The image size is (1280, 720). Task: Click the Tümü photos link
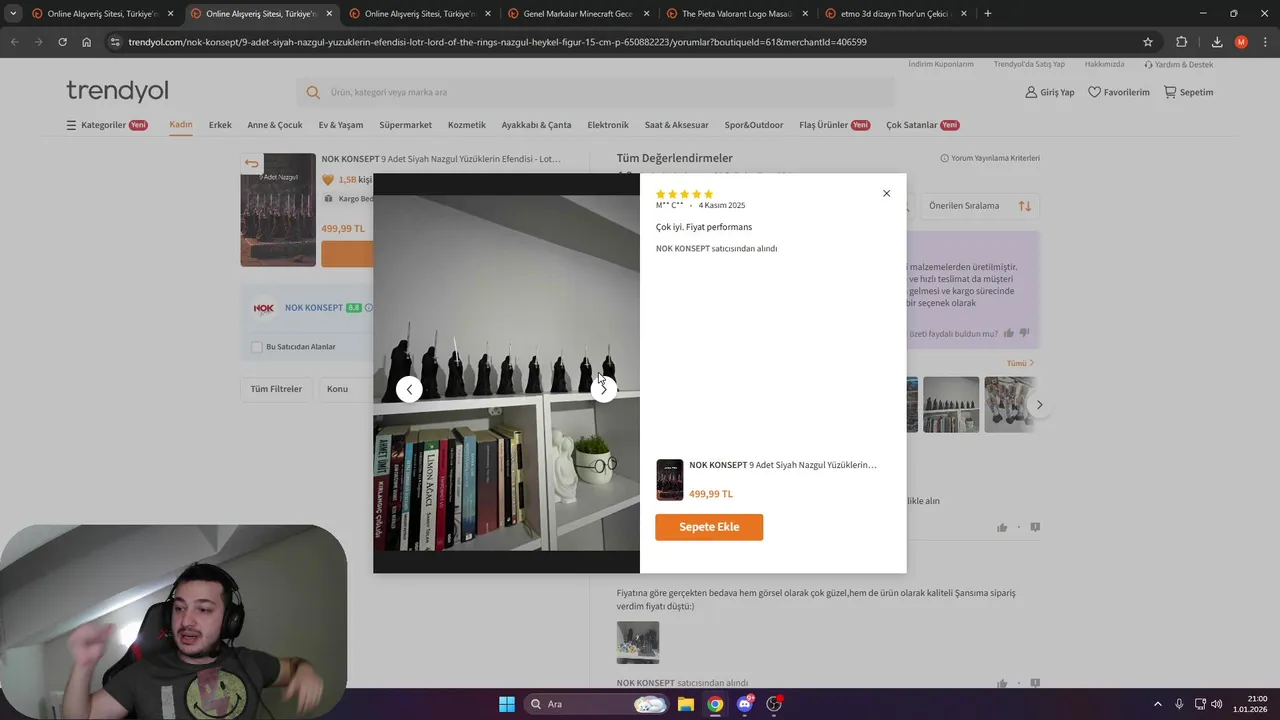tap(1020, 363)
